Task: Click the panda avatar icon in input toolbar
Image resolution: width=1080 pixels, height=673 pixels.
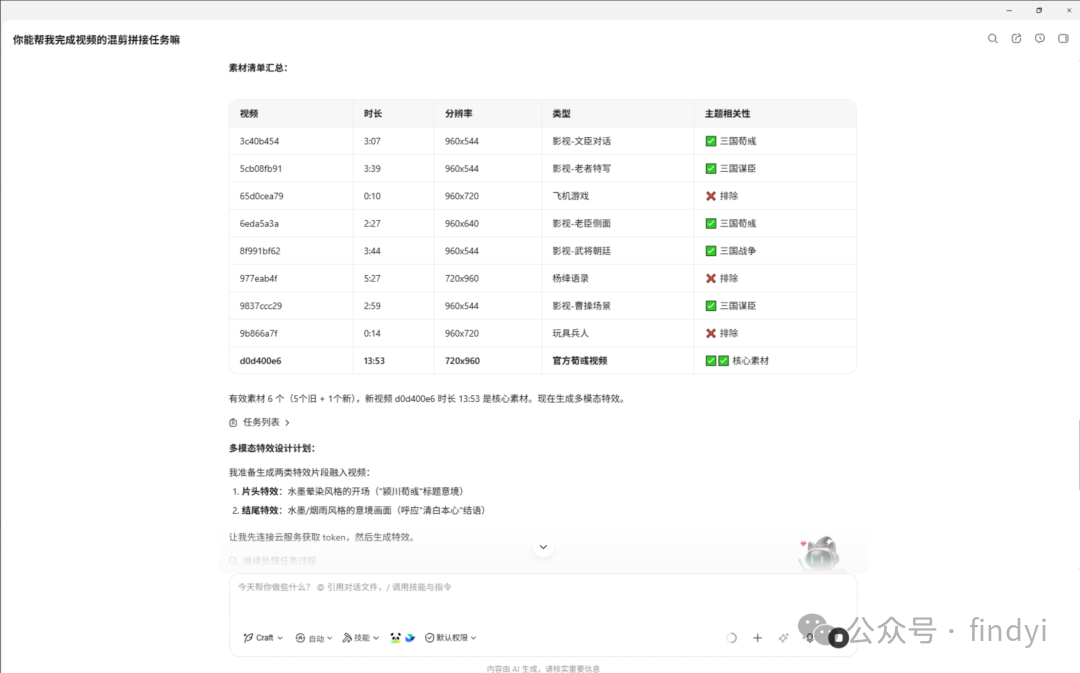Action: pyautogui.click(x=395, y=638)
